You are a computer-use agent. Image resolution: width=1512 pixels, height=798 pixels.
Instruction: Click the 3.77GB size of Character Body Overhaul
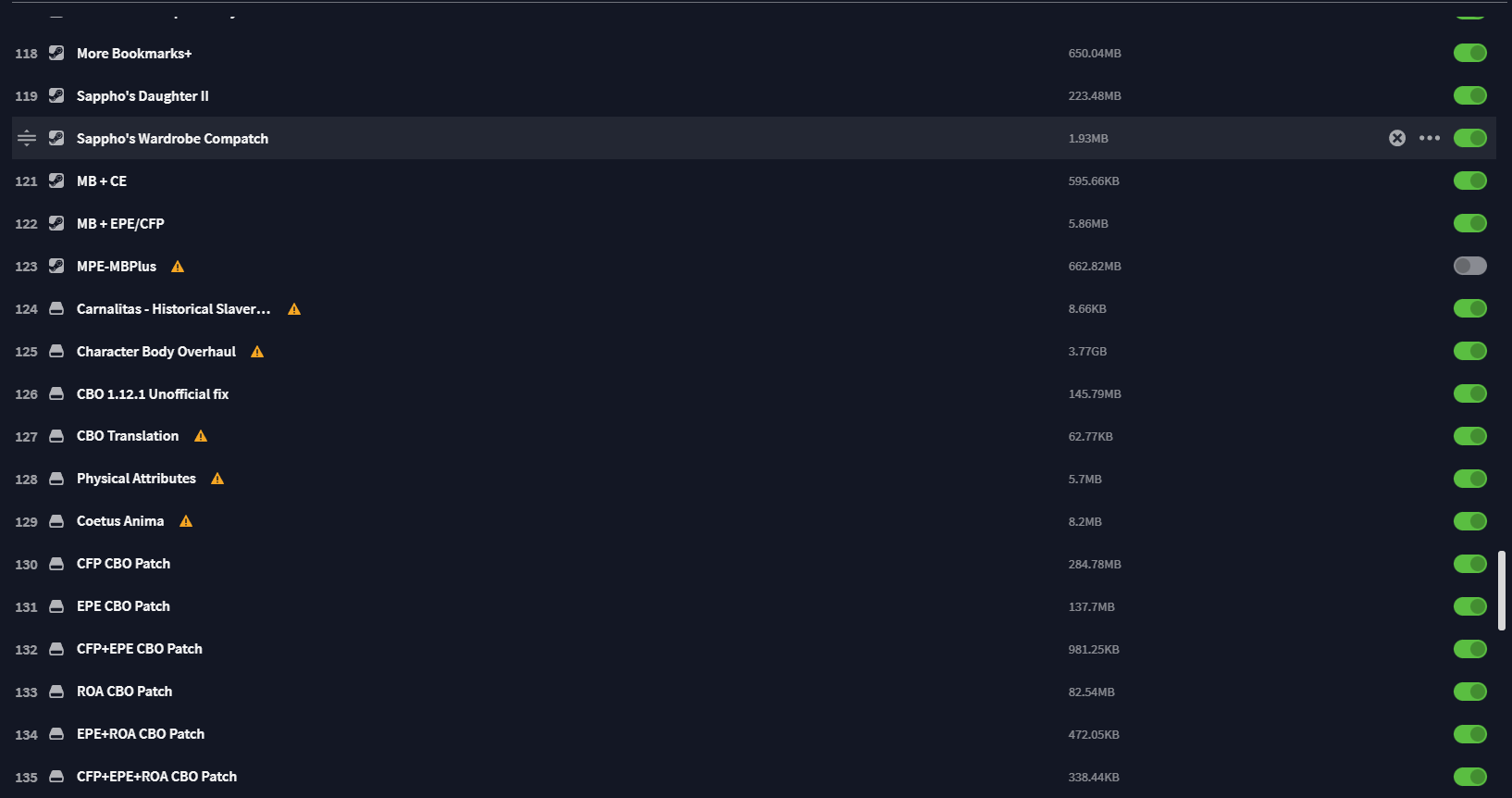(1087, 352)
